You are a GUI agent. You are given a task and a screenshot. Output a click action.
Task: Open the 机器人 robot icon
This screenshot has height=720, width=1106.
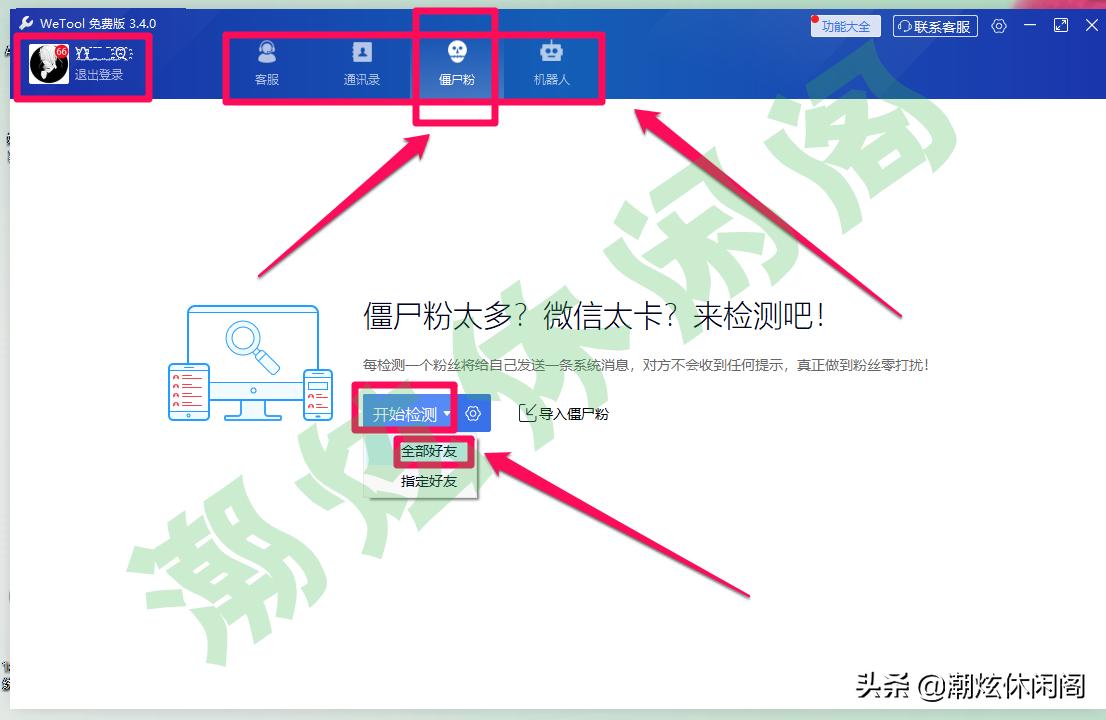tap(549, 51)
